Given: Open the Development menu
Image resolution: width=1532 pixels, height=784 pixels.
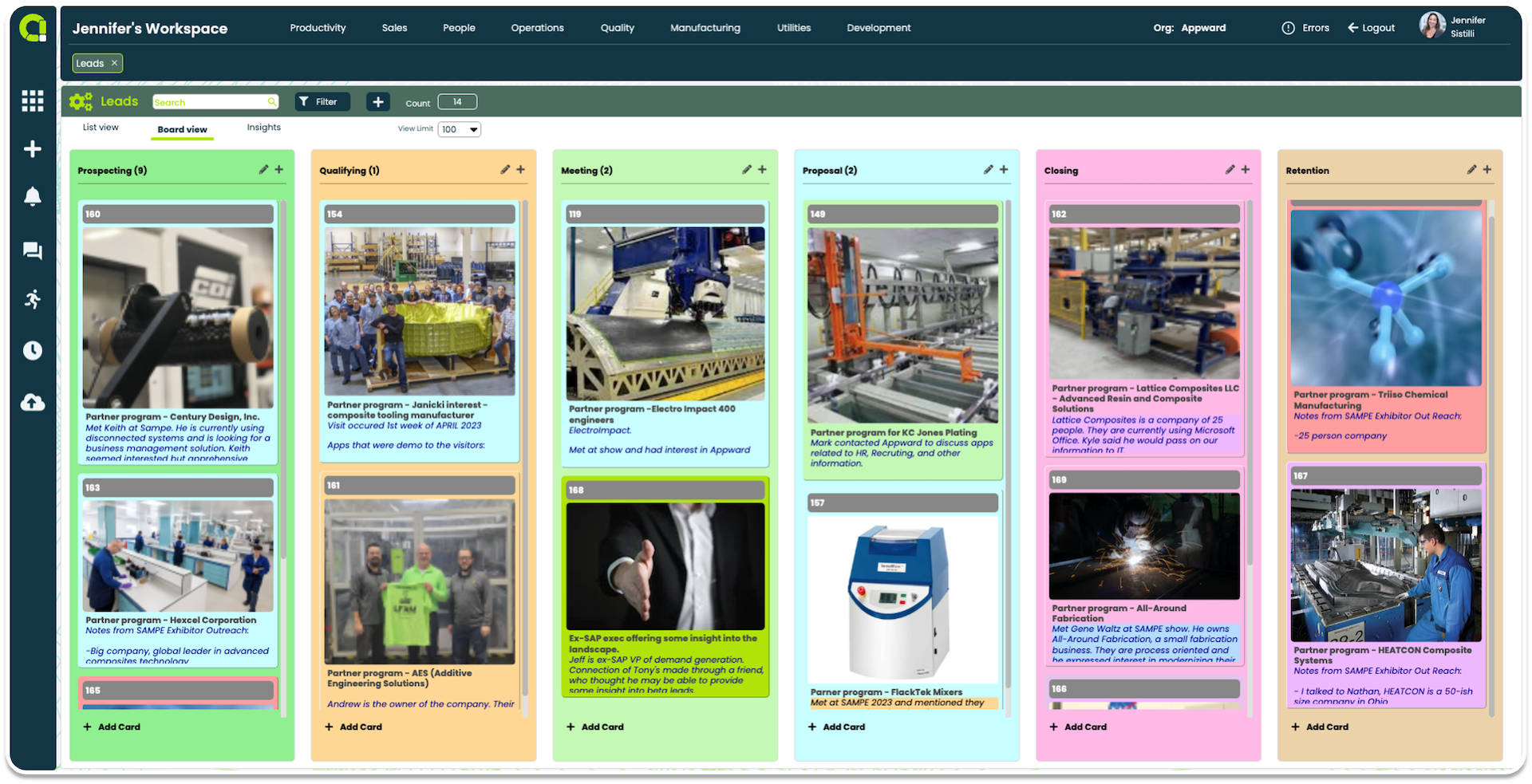Looking at the screenshot, I should pos(879,28).
